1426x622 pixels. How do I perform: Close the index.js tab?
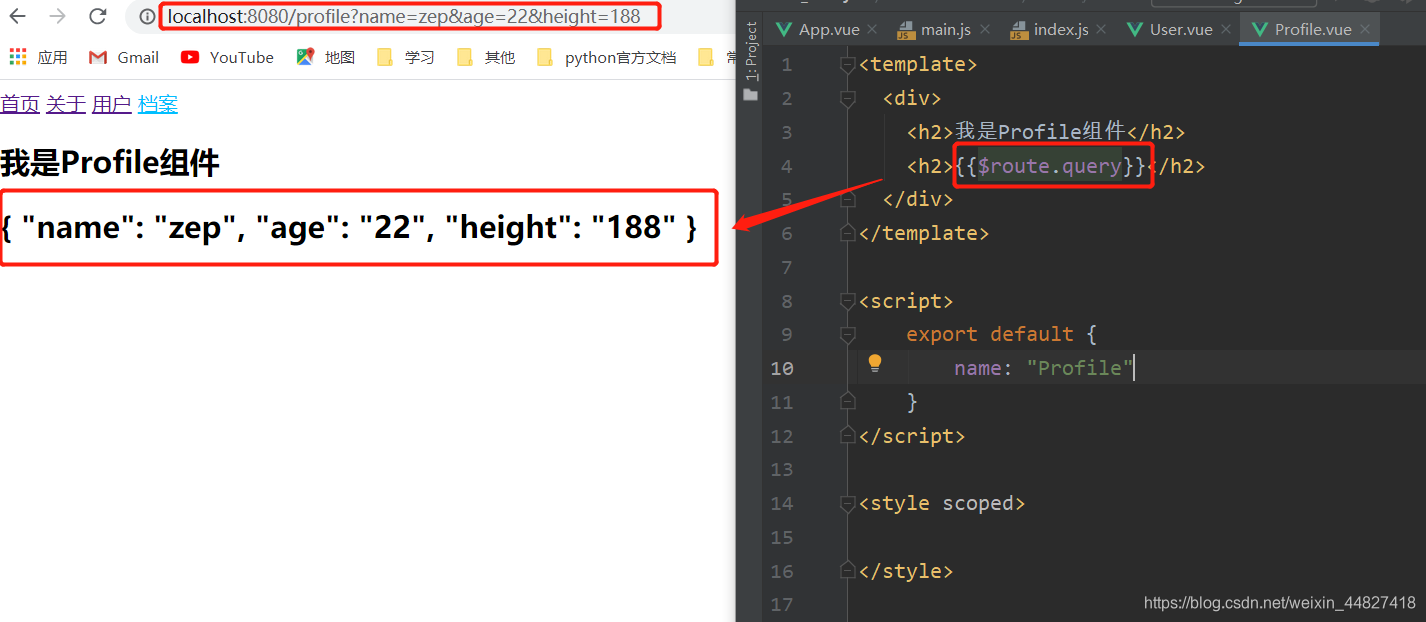[x=1101, y=30]
